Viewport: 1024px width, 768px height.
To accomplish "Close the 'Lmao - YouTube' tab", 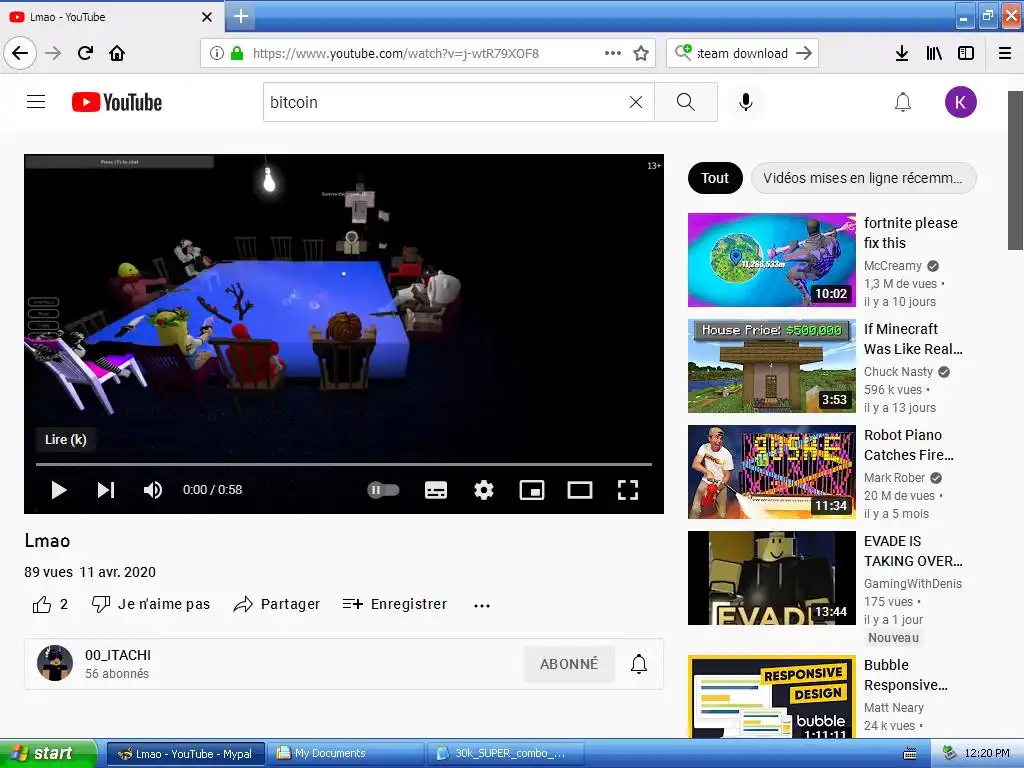I will [x=207, y=17].
